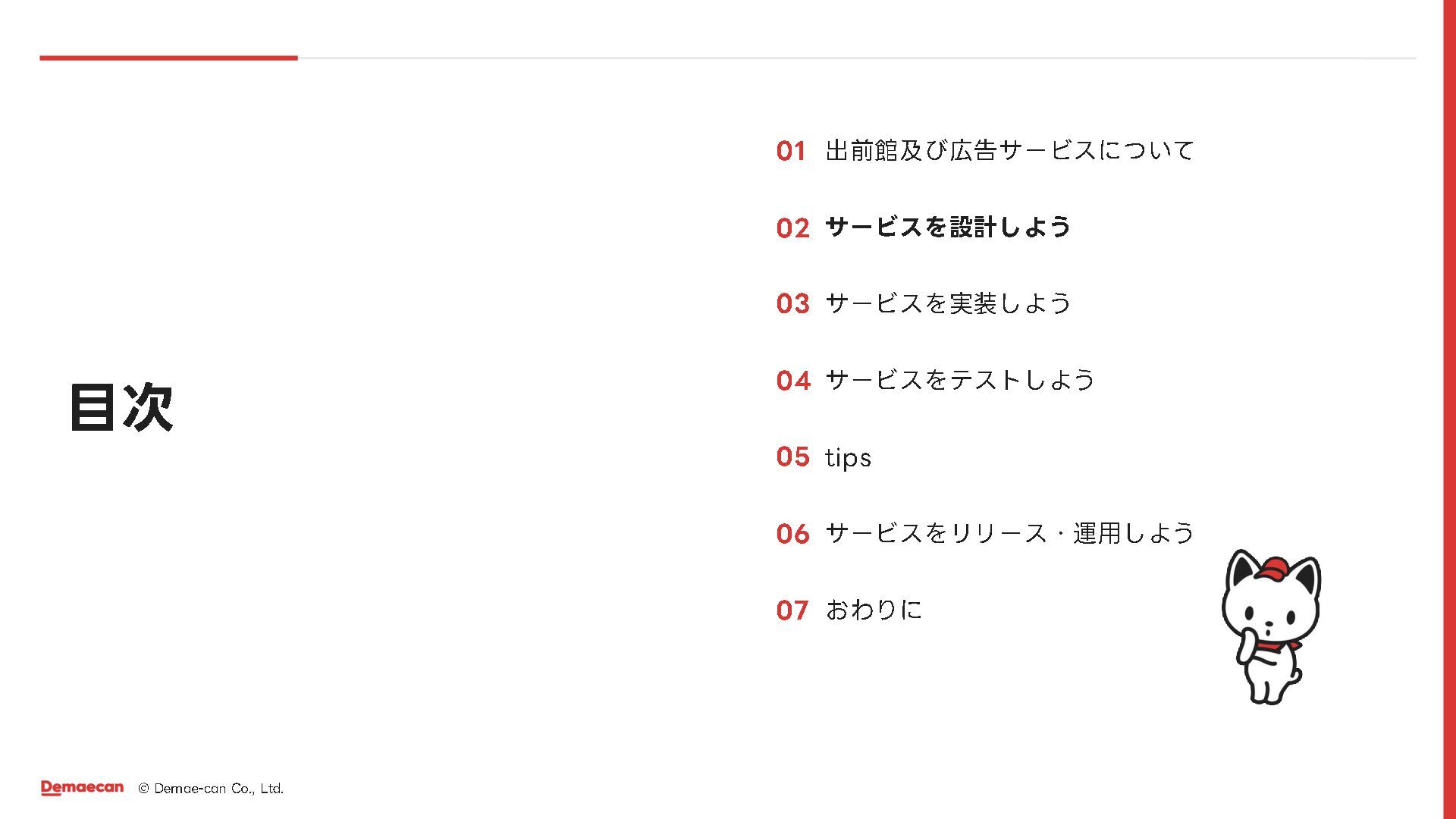Click the 目次 heading
Screen dimensions: 1456x819
coord(121,407)
